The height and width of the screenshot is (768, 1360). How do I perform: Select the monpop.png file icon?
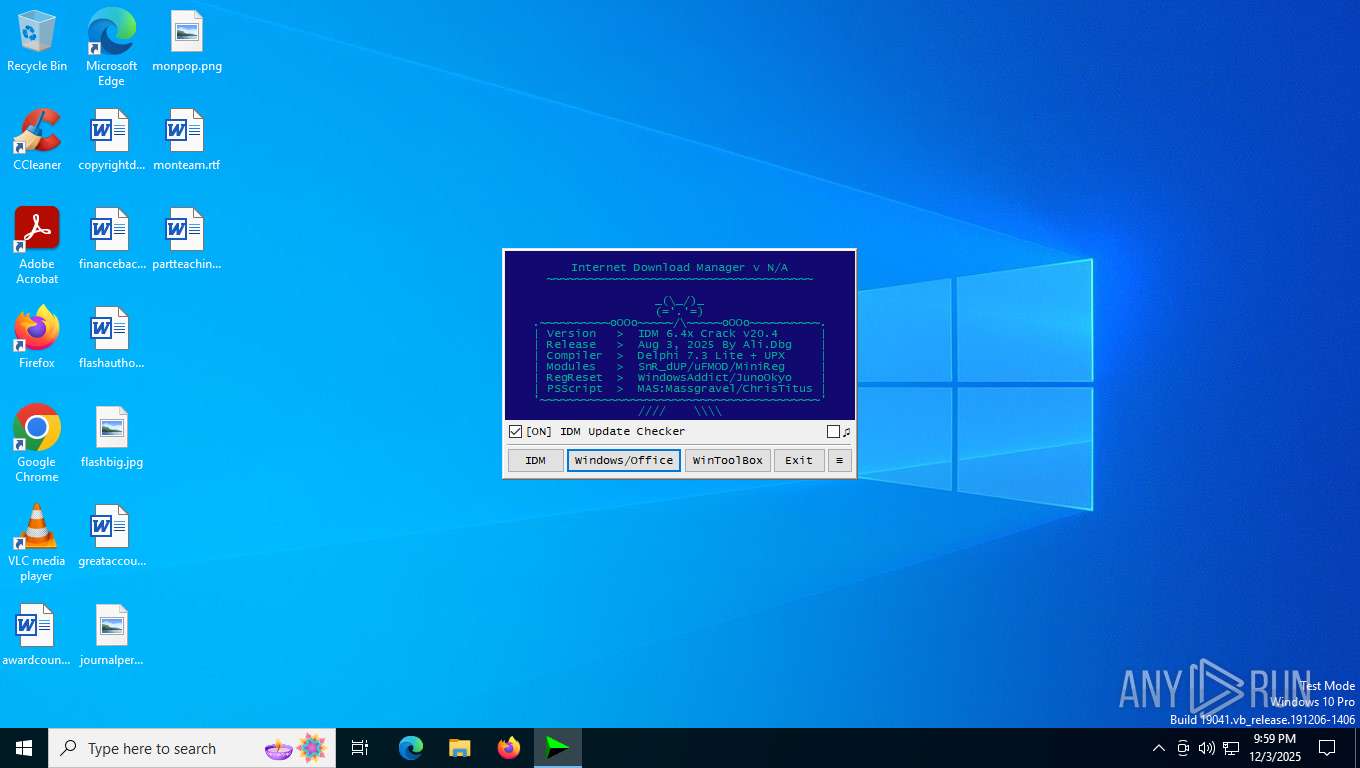click(187, 40)
